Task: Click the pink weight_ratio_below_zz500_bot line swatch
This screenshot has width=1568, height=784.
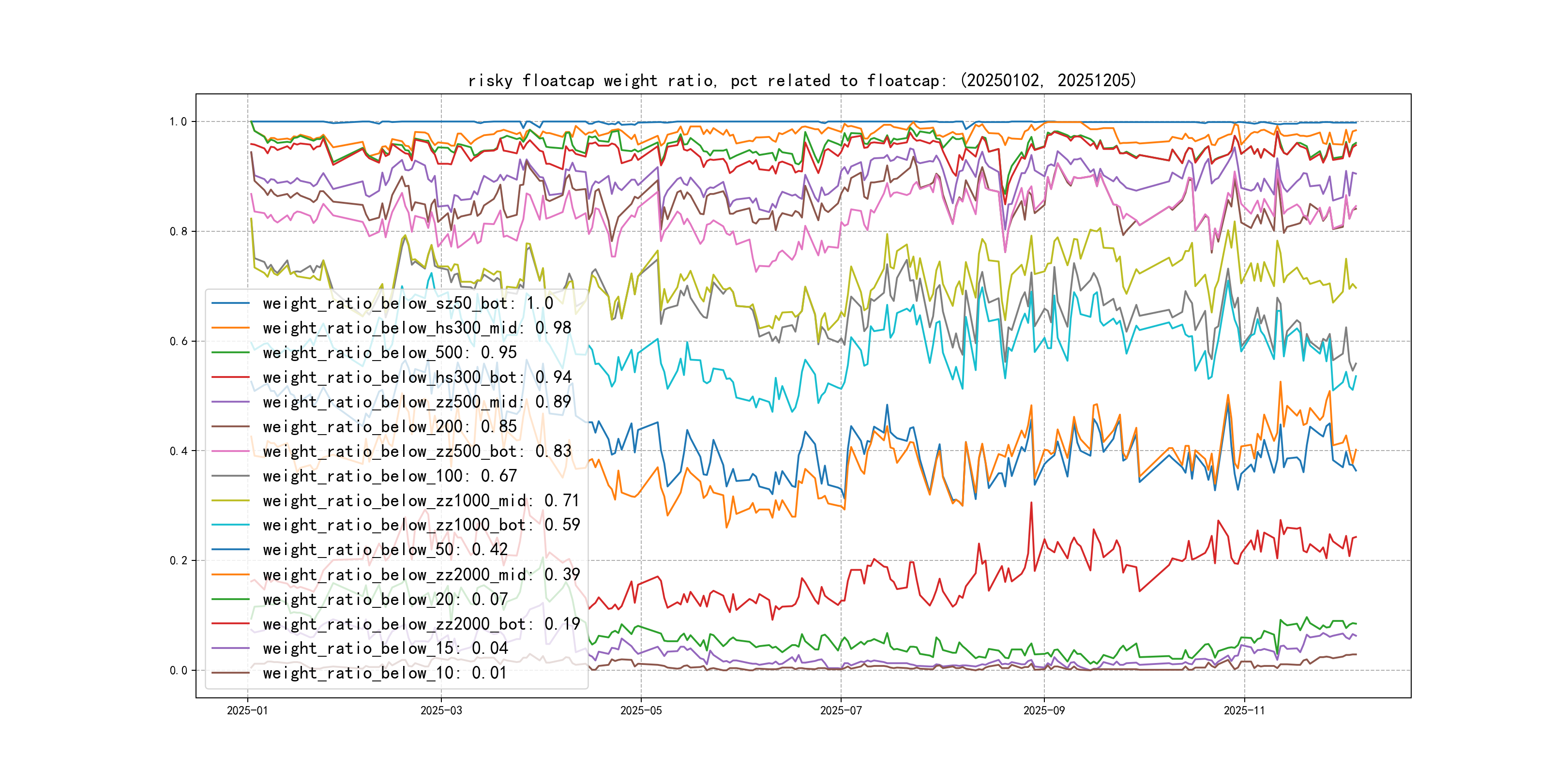Action: click(230, 452)
